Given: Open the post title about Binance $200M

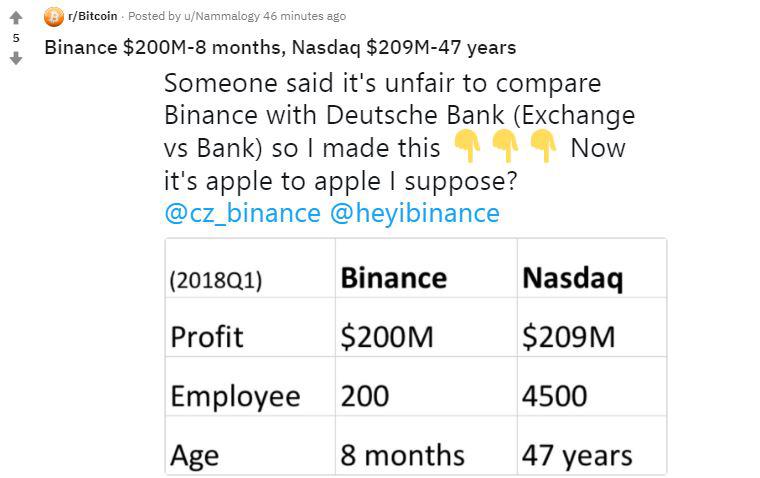Looking at the screenshot, I should (x=280, y=48).
